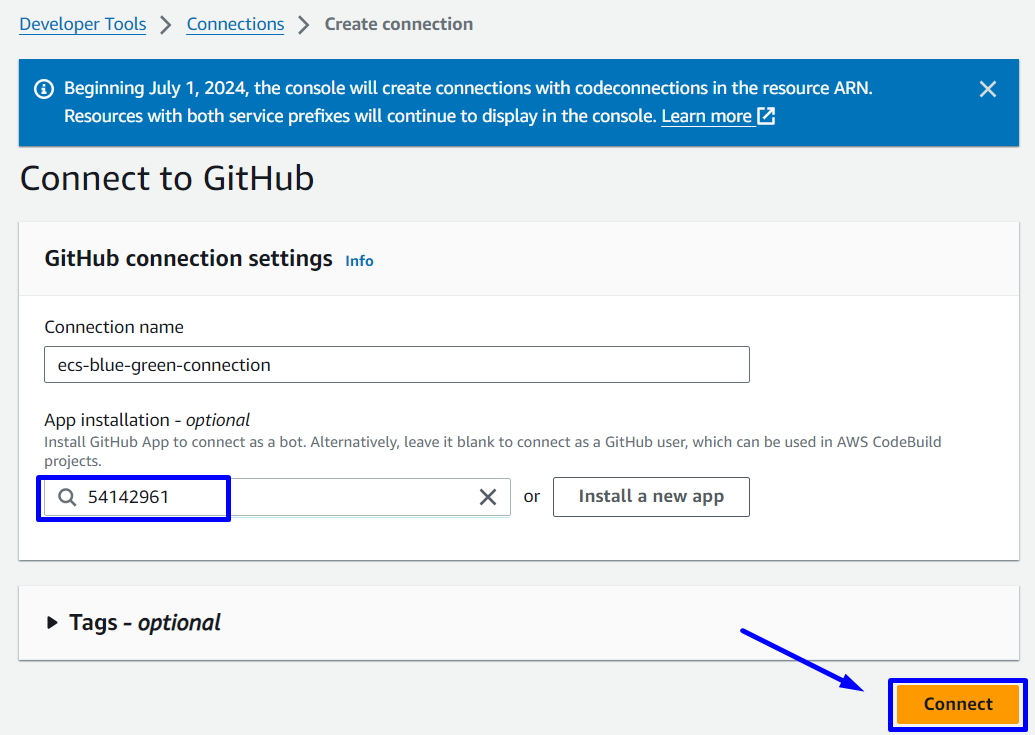Clear the App installation value 54142961

click(x=488, y=497)
